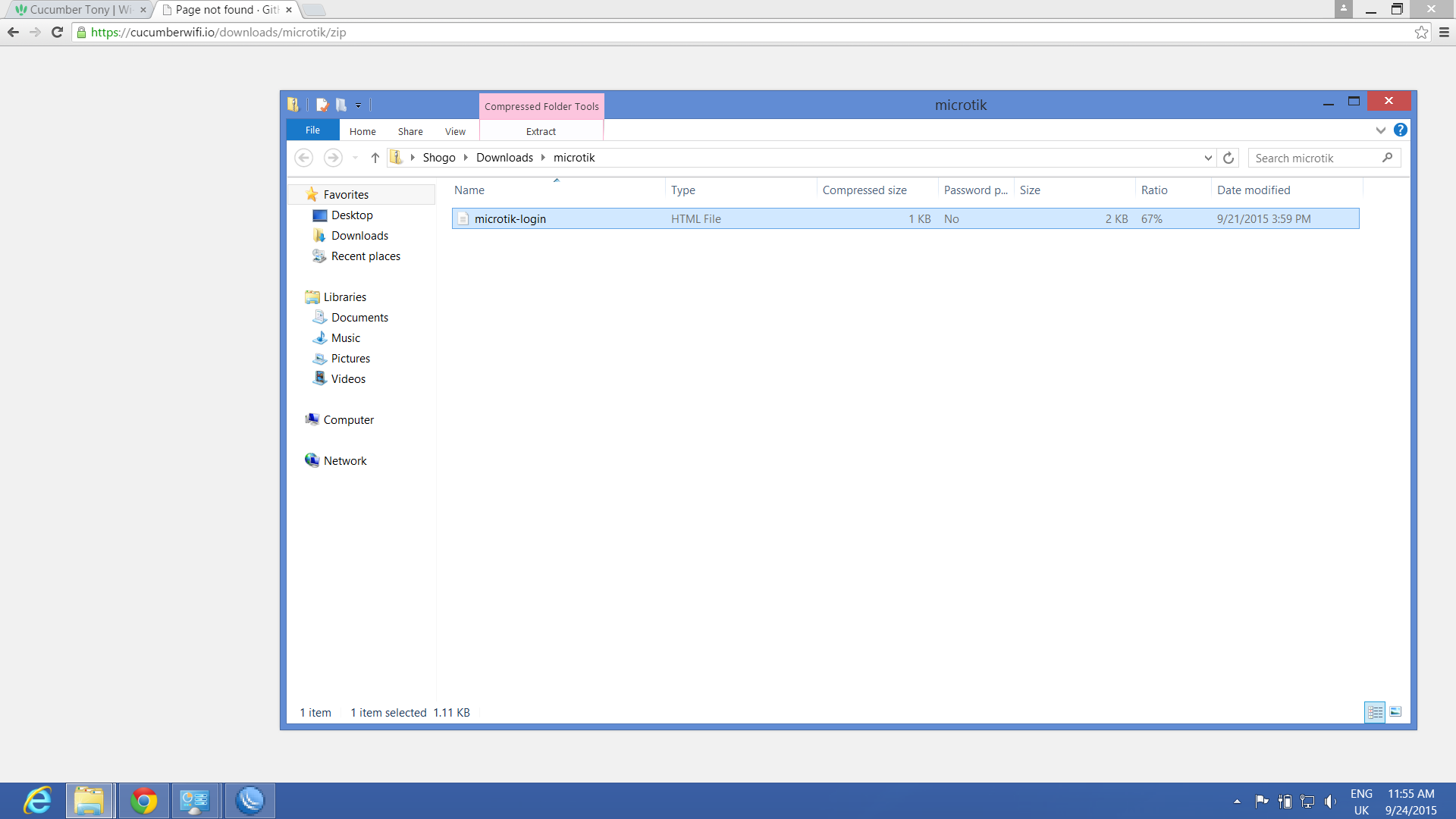Bookmark this page with star icon

pos(1421,32)
